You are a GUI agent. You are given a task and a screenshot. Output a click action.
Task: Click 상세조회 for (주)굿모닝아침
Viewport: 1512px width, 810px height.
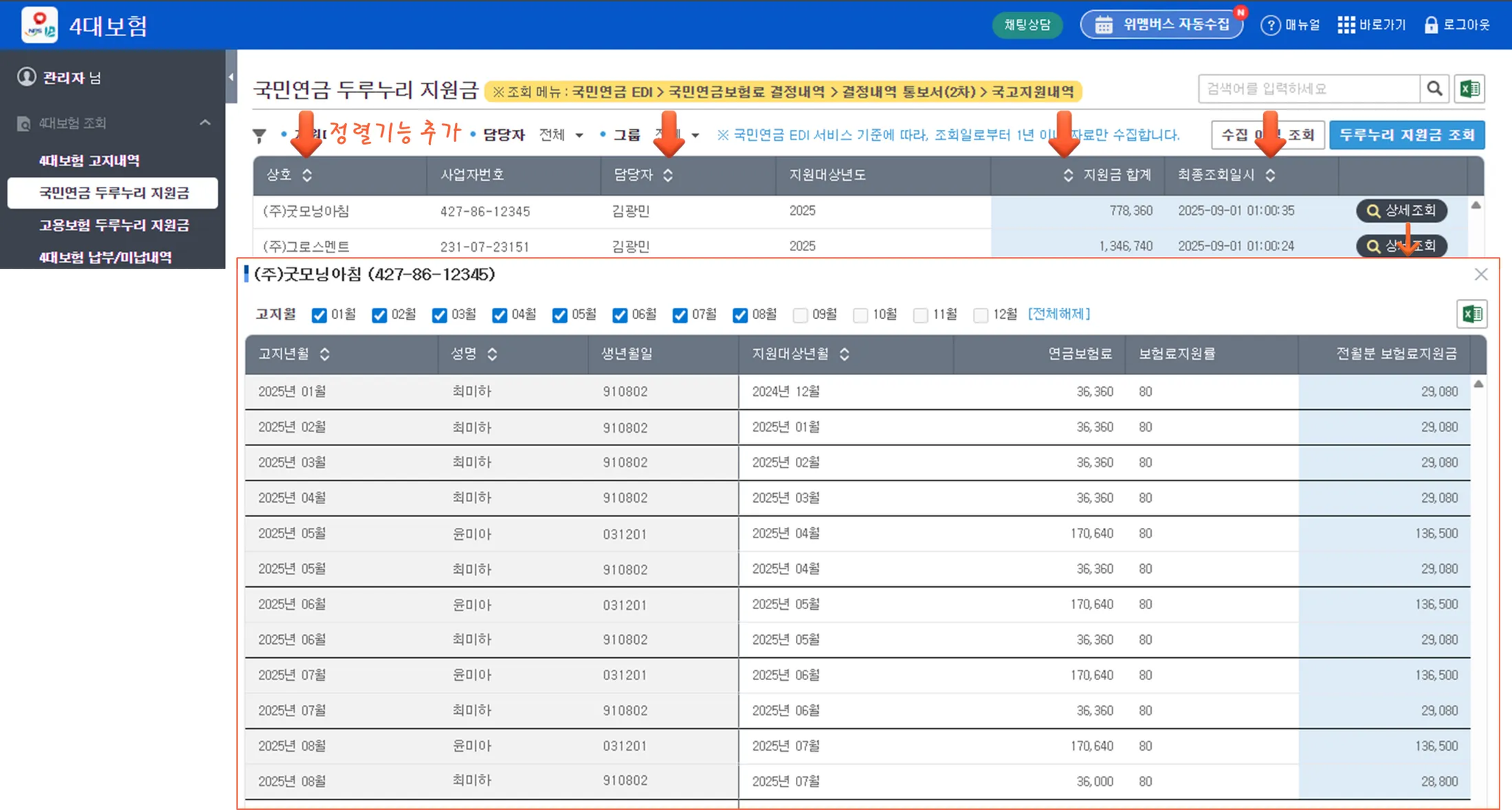pos(1401,210)
